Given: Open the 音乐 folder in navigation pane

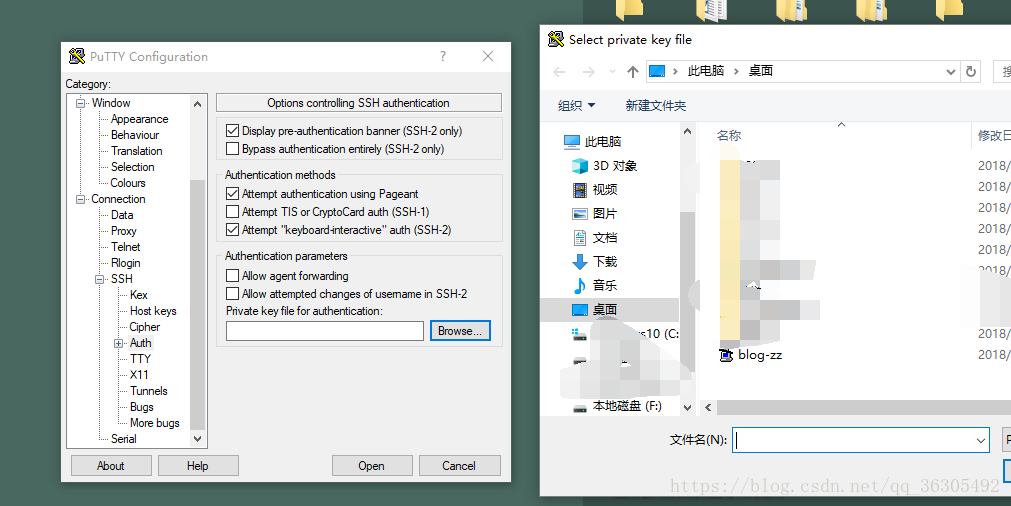Looking at the screenshot, I should pos(595,285).
